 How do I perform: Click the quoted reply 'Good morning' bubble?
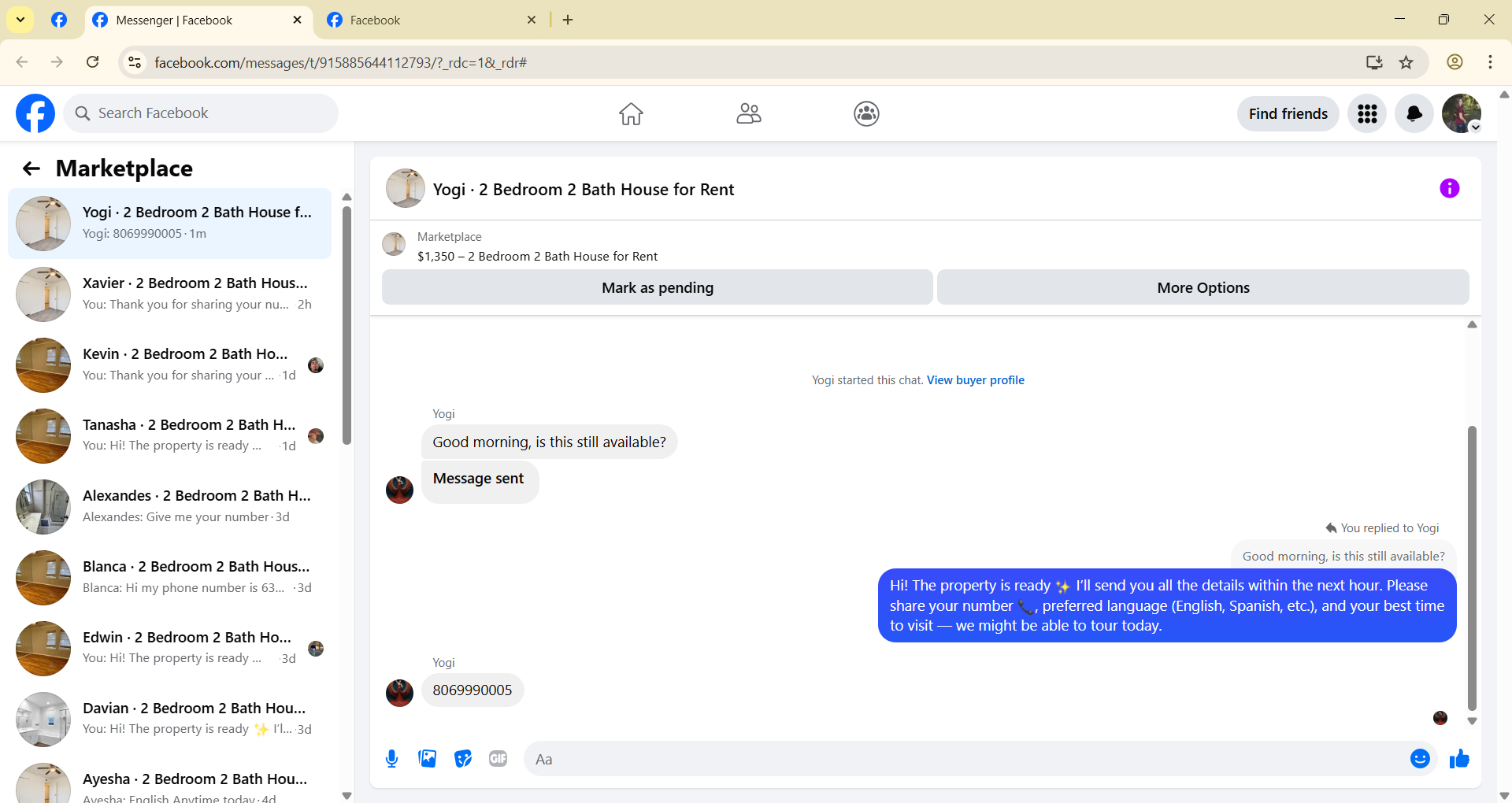tap(1343, 556)
